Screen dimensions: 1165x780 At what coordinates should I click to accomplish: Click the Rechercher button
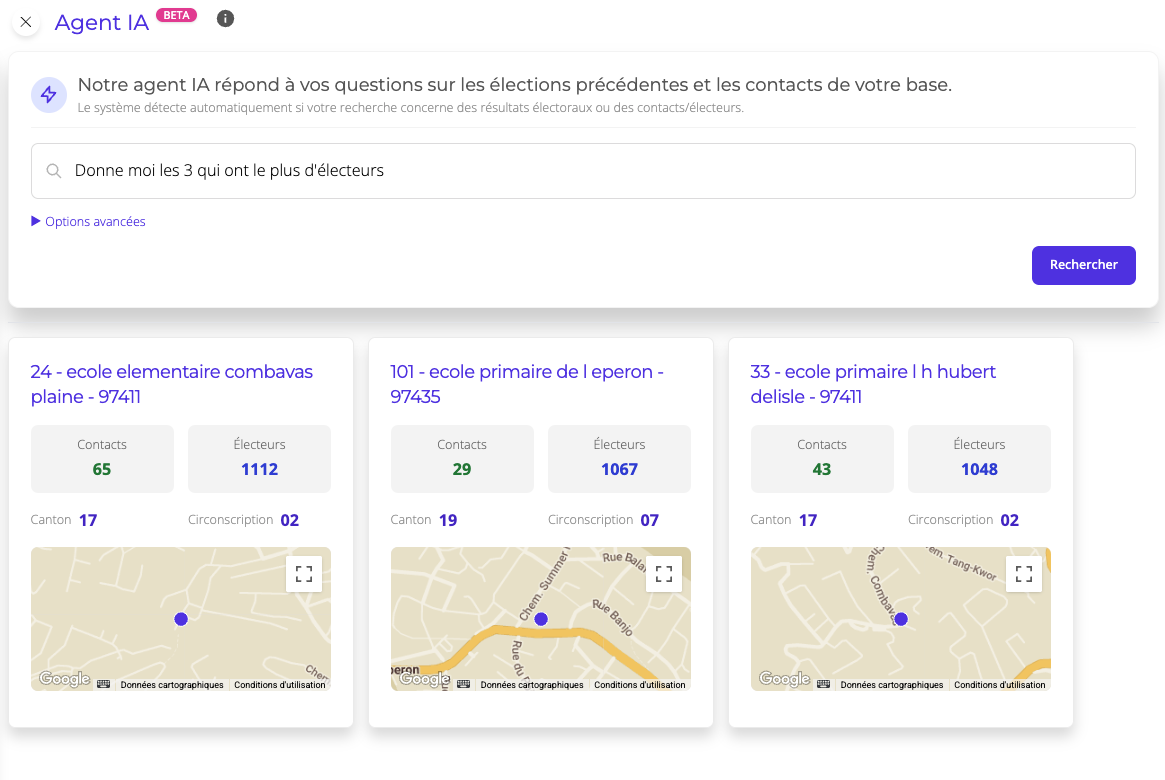1083,264
